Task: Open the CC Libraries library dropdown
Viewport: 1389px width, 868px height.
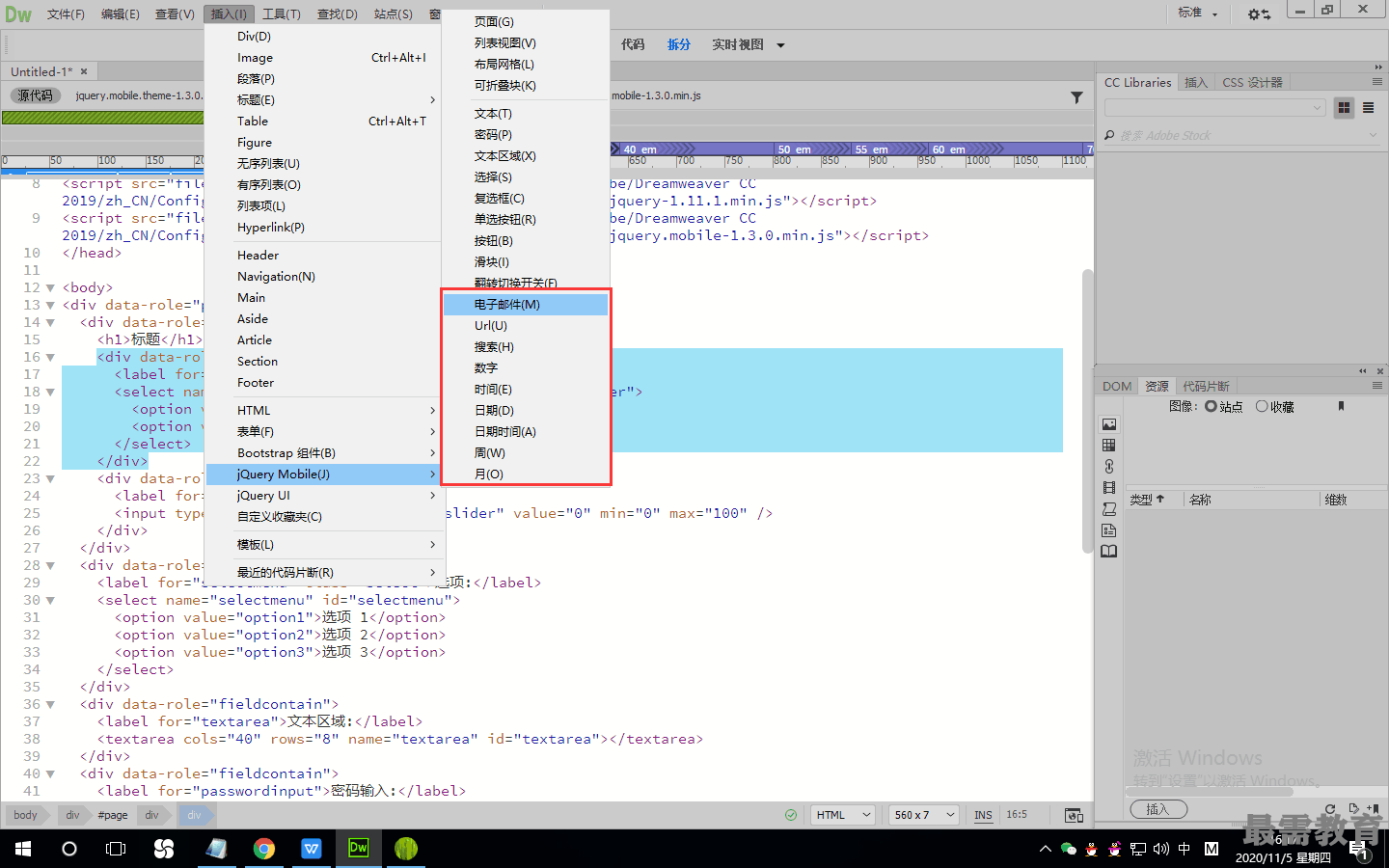Action: point(1214,108)
